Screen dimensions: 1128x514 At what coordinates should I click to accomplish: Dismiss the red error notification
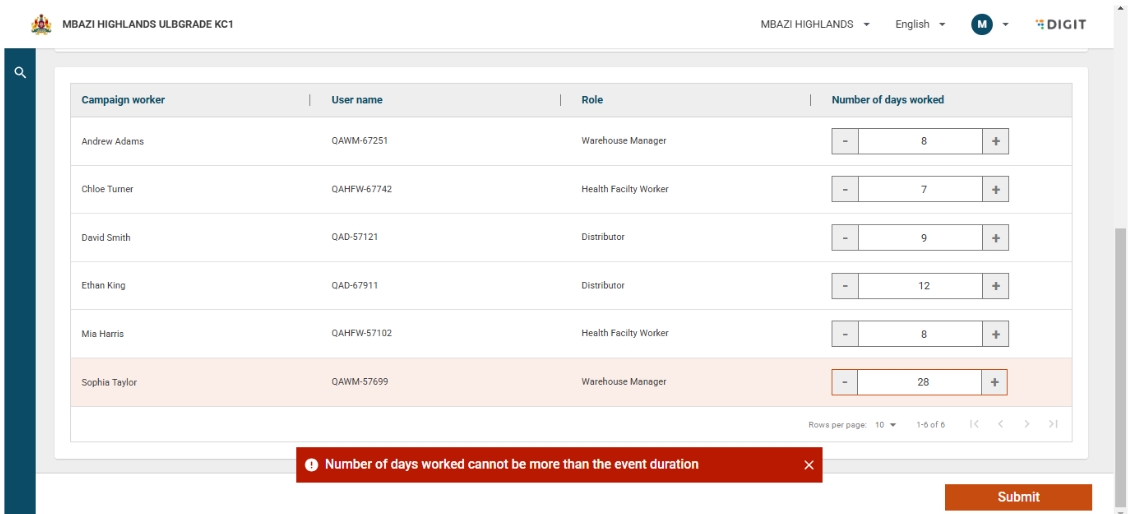click(808, 465)
